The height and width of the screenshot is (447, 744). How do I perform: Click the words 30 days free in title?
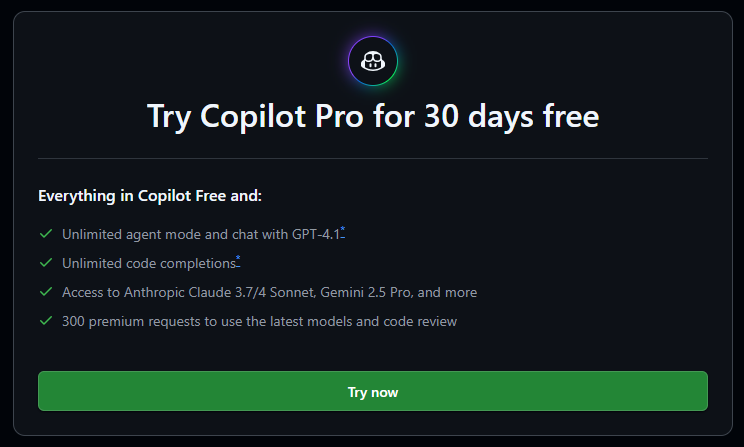point(512,117)
